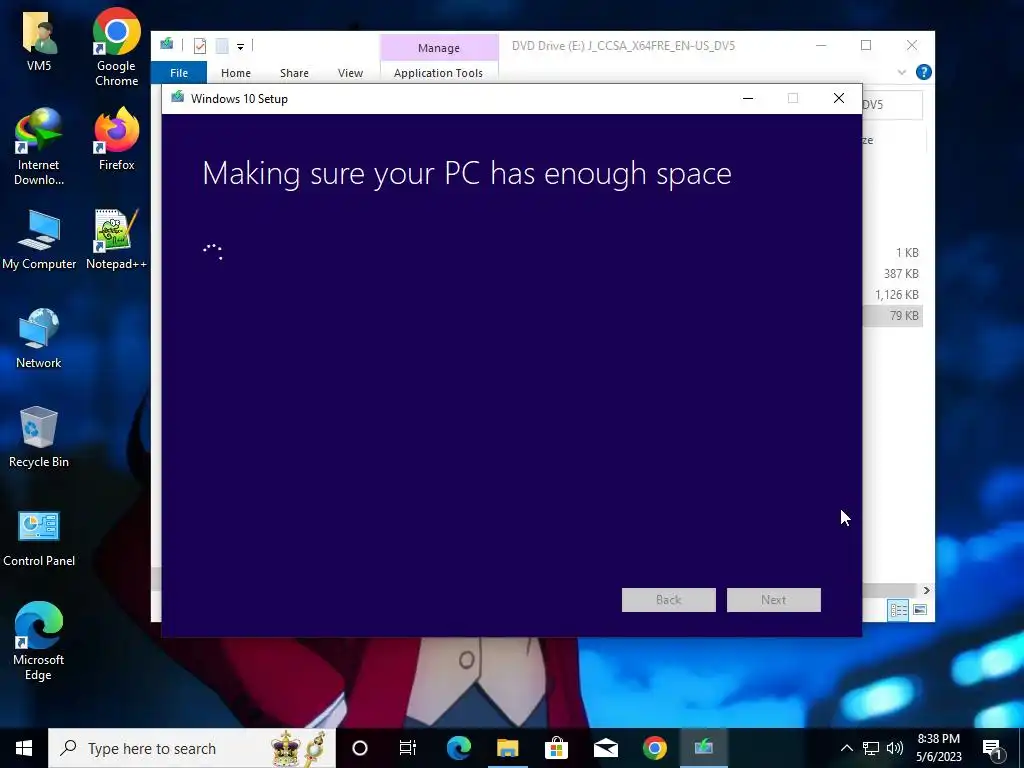Open the Share ribbon tab
The image size is (1024, 768).
(294, 72)
